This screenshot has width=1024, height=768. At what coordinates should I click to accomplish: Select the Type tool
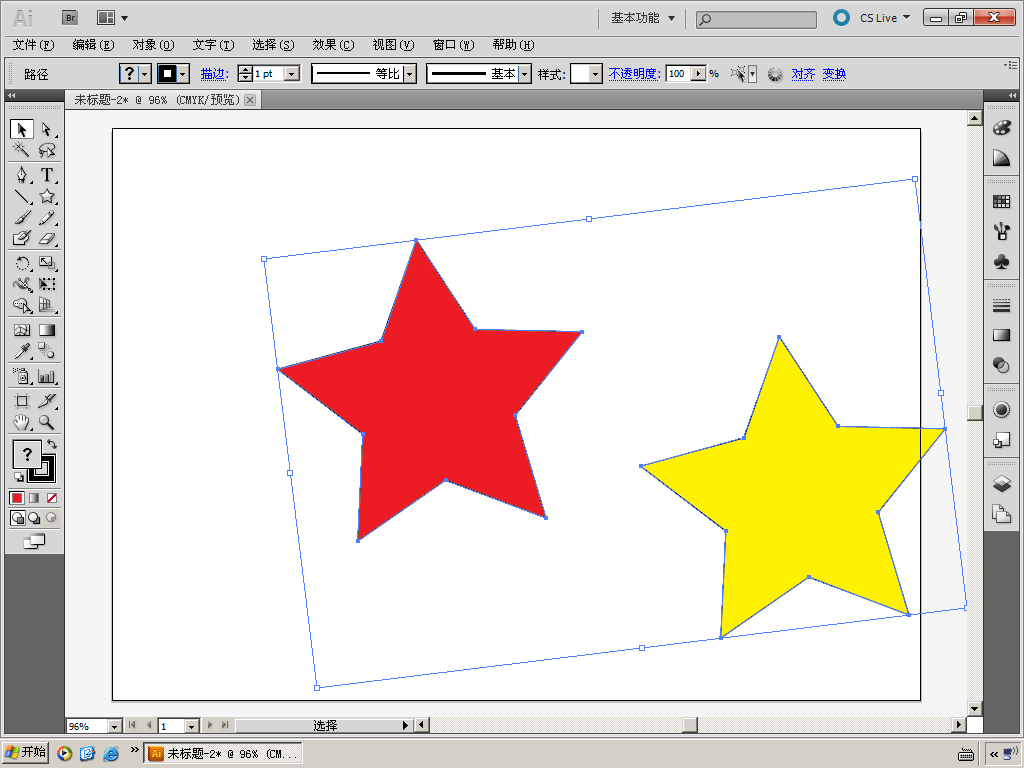tap(46, 175)
